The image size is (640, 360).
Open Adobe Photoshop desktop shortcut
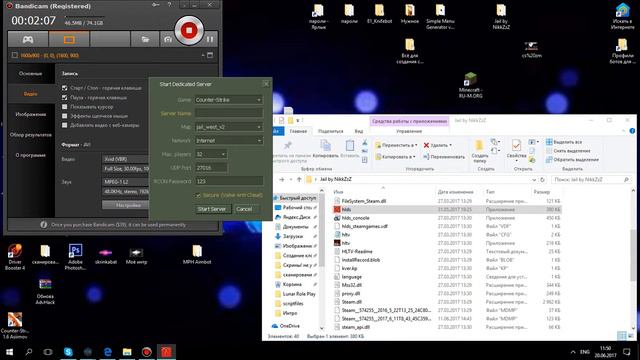(75, 257)
